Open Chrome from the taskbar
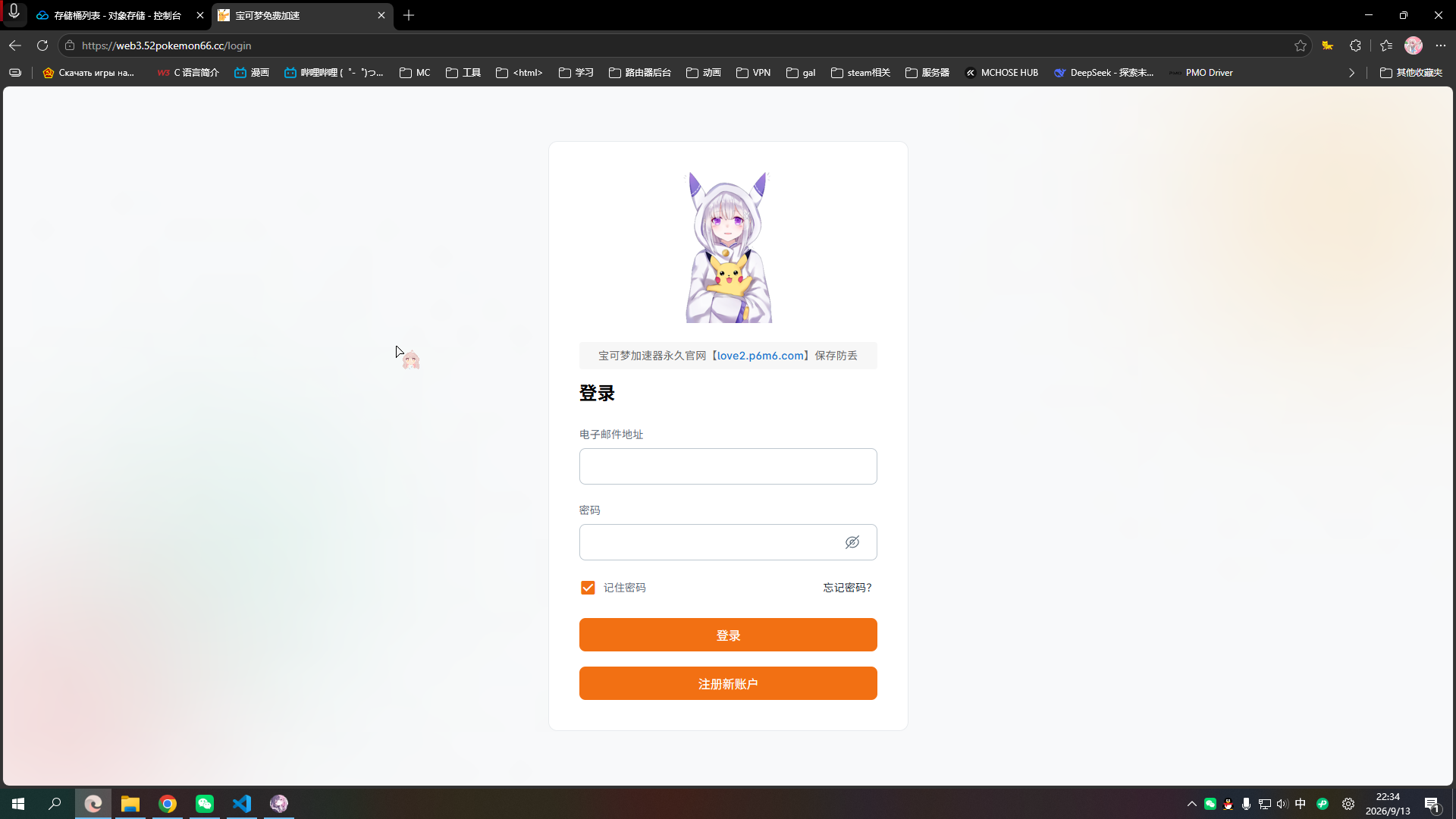The width and height of the screenshot is (1456, 819). pos(168,804)
